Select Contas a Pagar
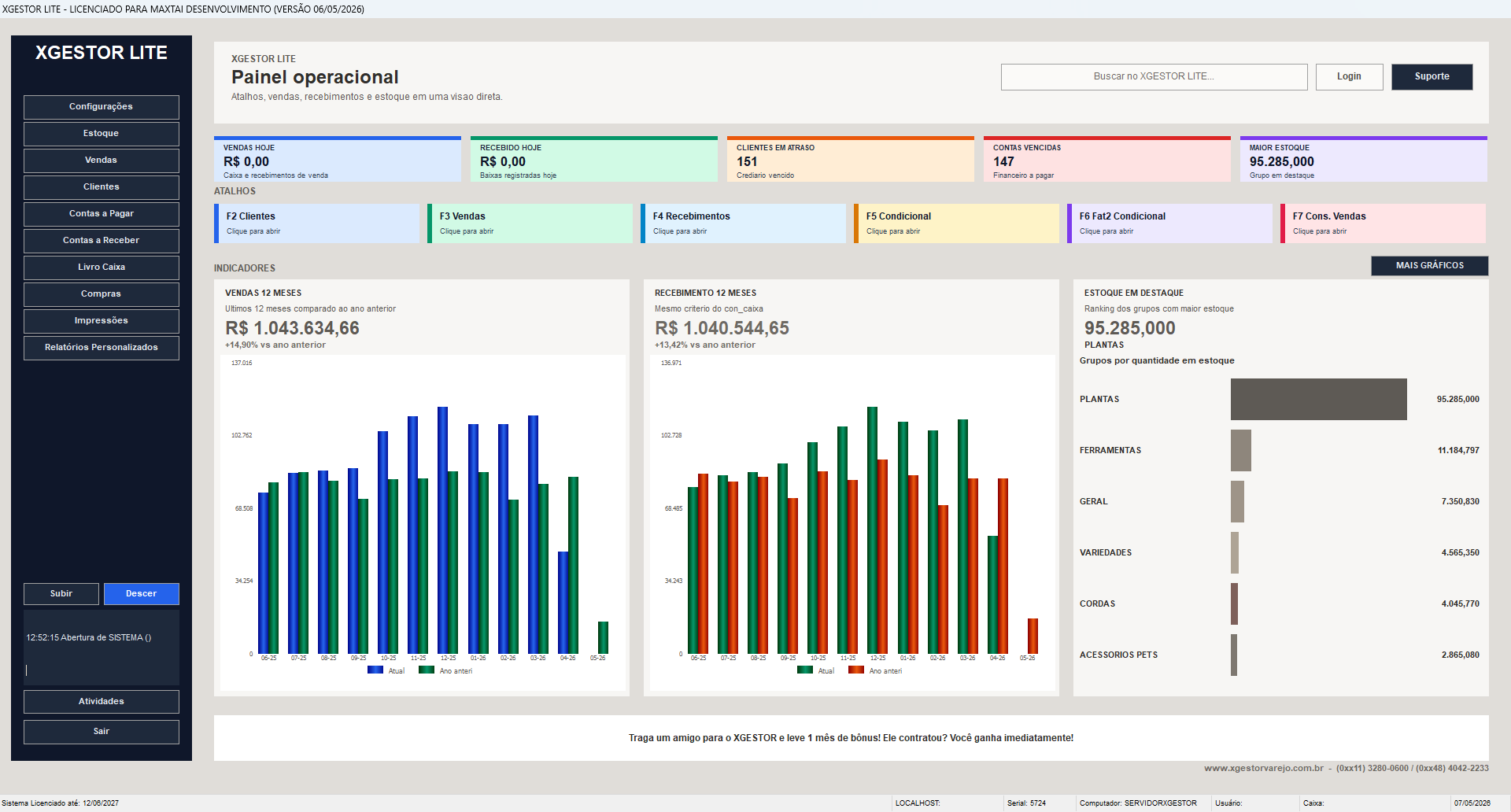 point(102,214)
